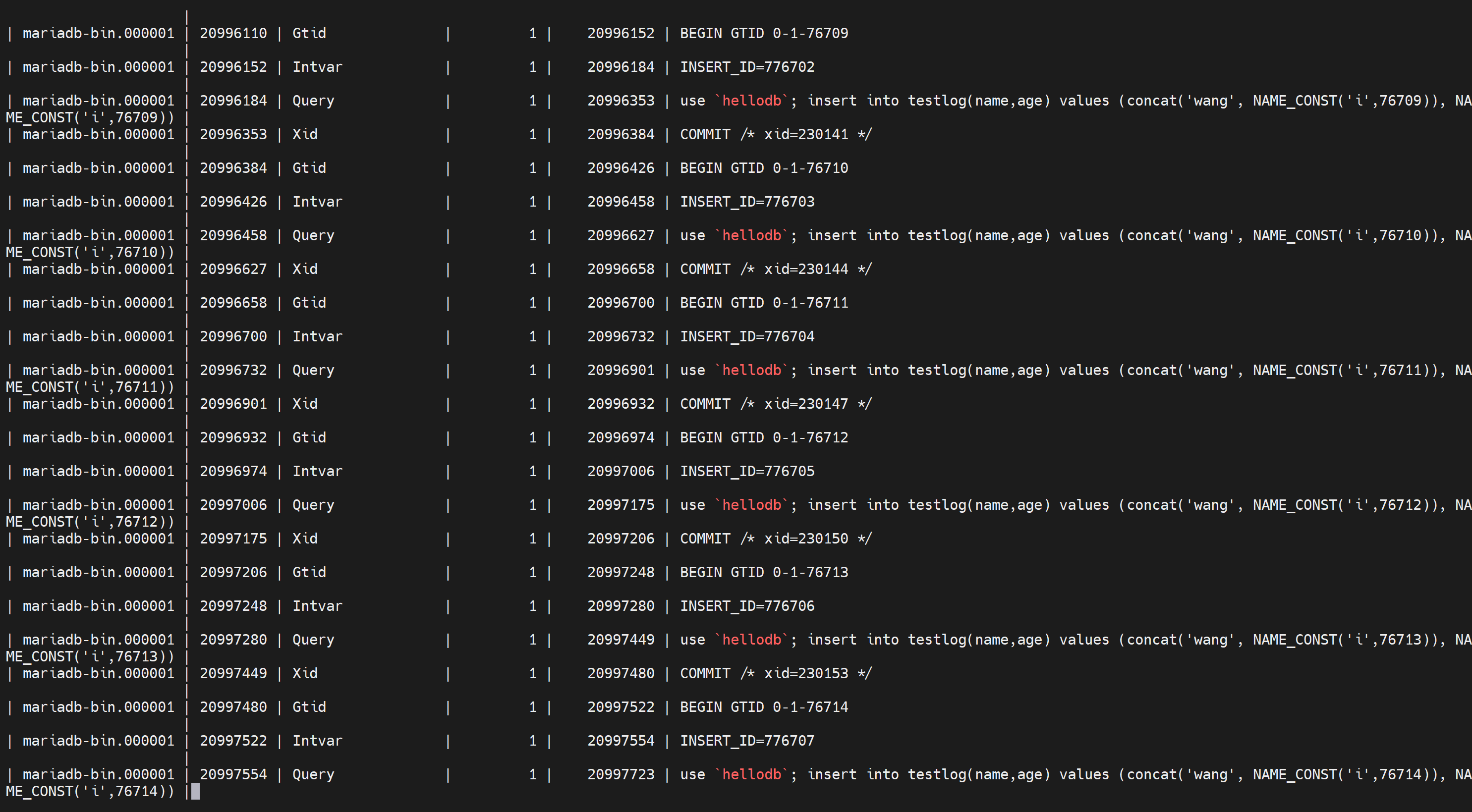Screen dimensions: 1472x812
Task: Click BEGIN GTID 0-1-76710 text
Action: pyautogui.click(x=763, y=168)
